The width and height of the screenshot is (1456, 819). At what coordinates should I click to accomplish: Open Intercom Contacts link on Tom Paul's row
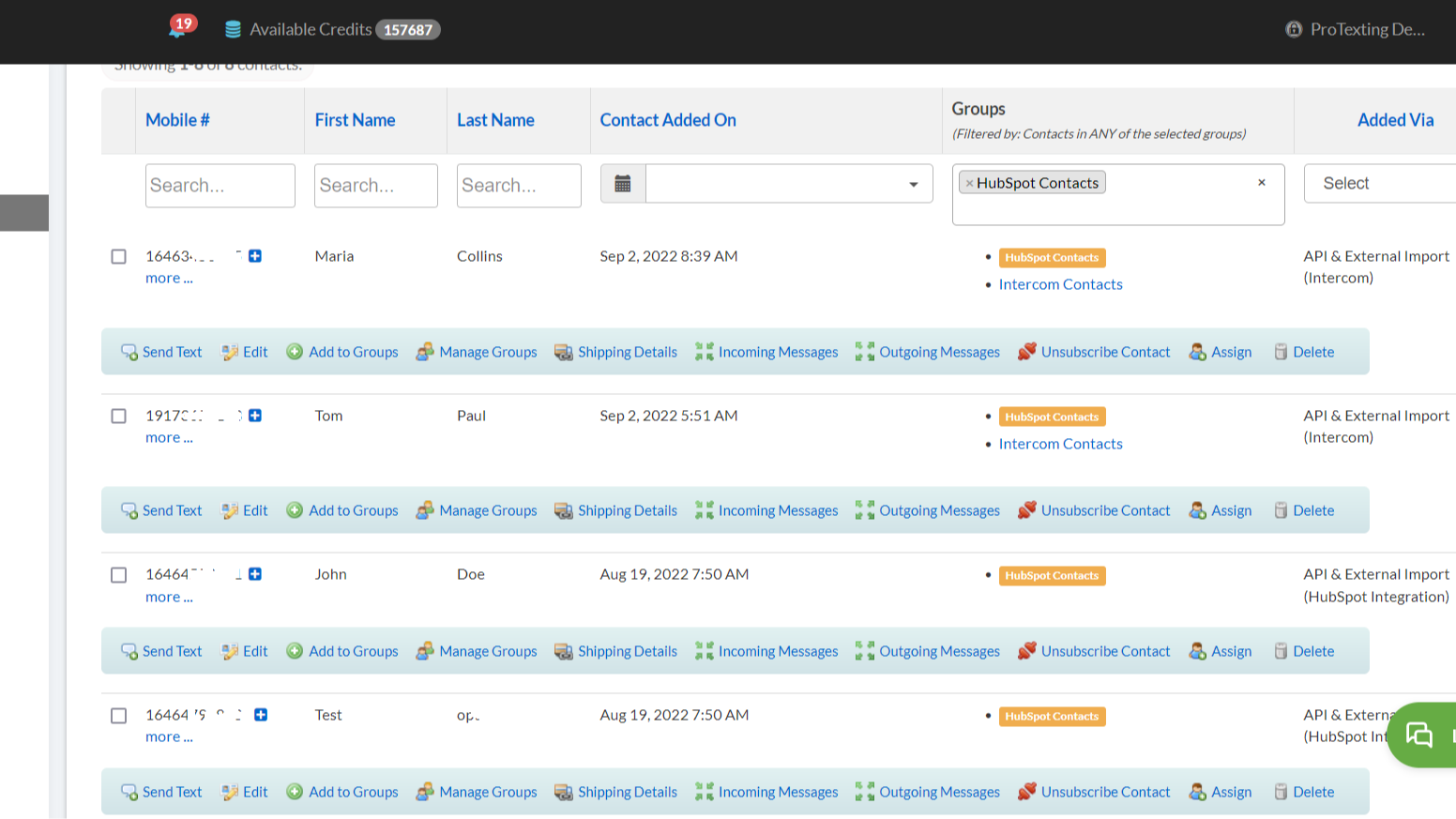[x=1060, y=443]
